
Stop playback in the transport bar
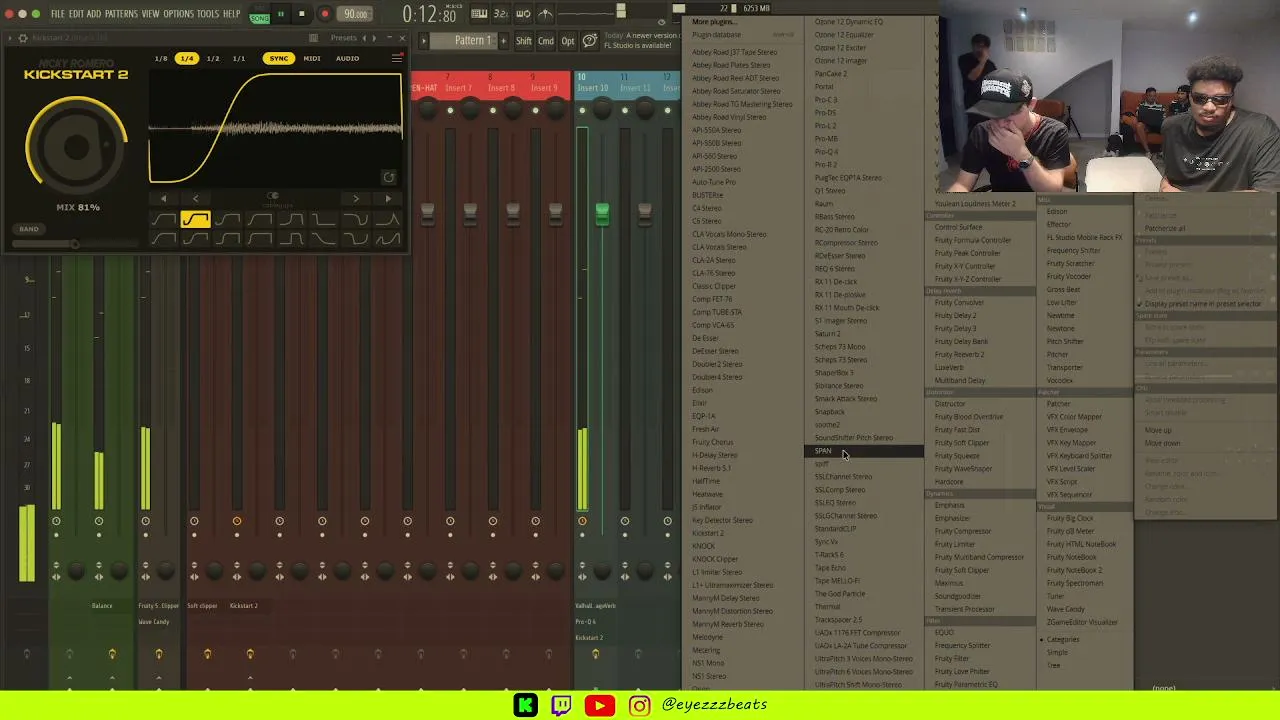coord(301,14)
